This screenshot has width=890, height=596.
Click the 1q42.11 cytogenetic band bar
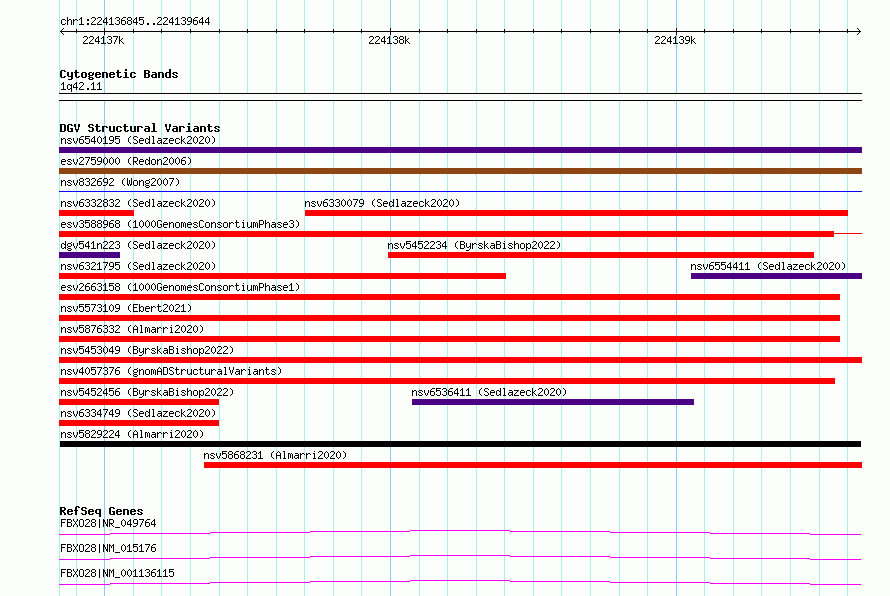pos(460,97)
